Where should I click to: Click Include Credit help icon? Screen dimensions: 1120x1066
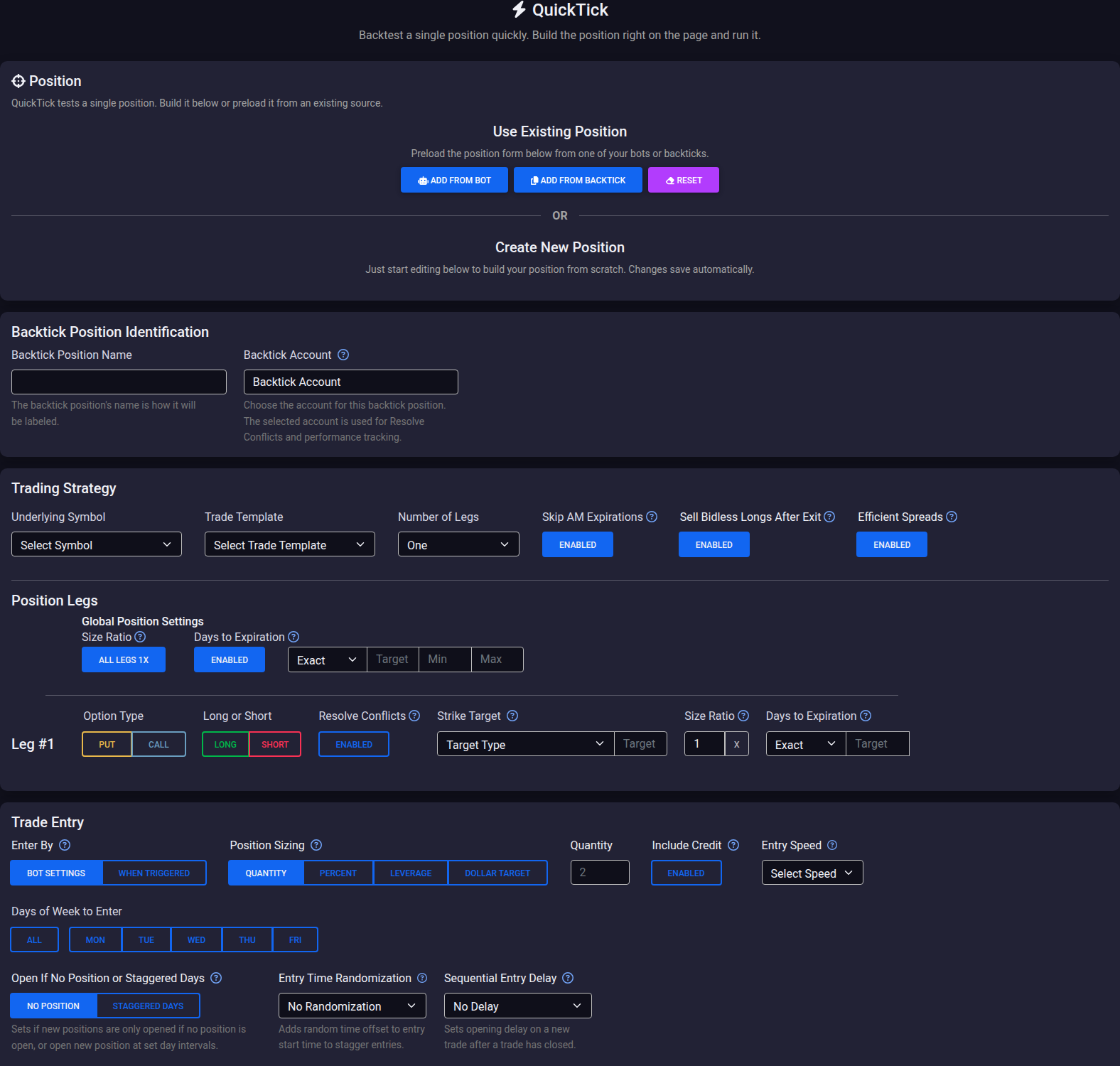733,845
